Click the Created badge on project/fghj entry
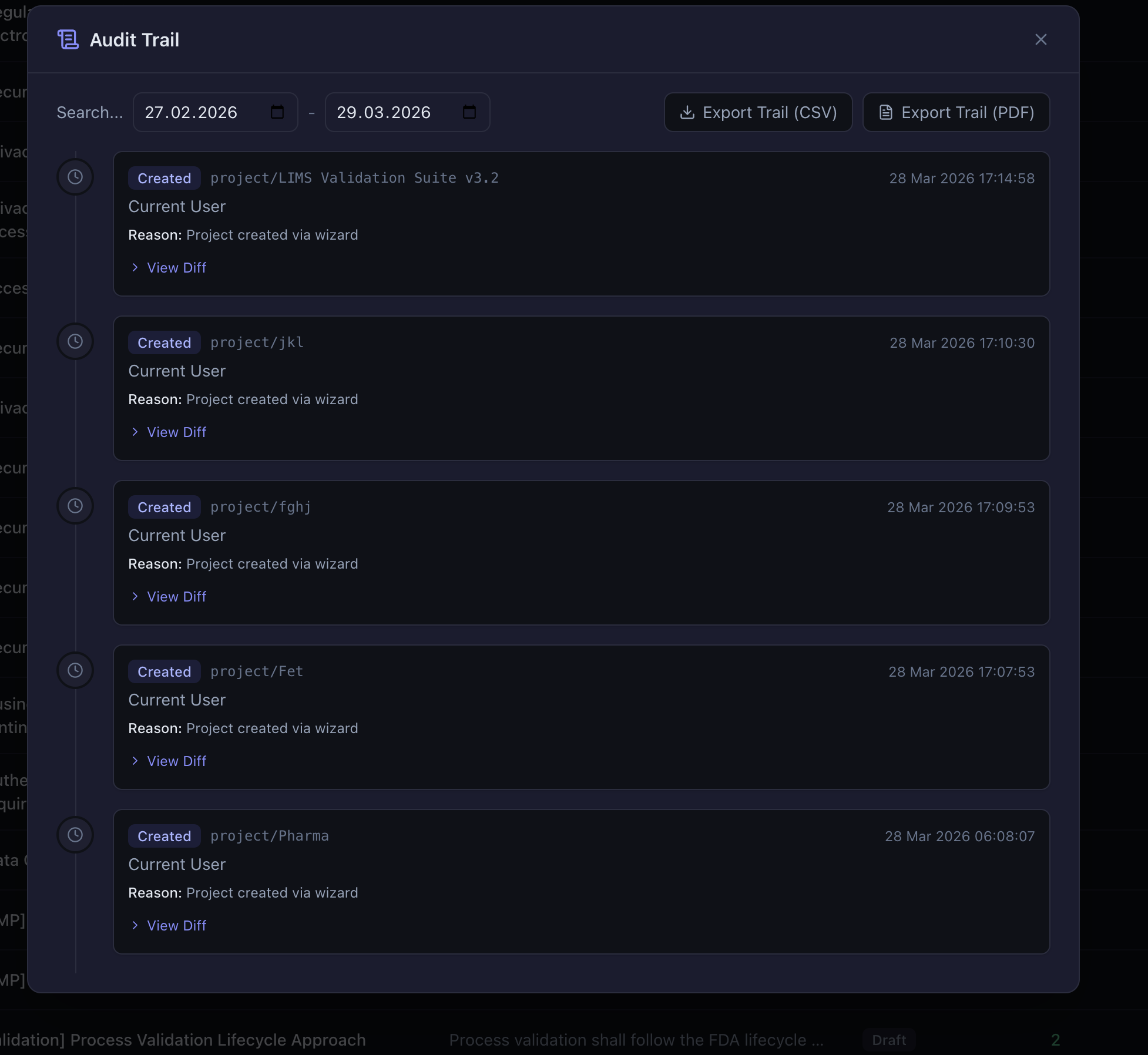This screenshot has width=1148, height=1055. click(x=164, y=506)
